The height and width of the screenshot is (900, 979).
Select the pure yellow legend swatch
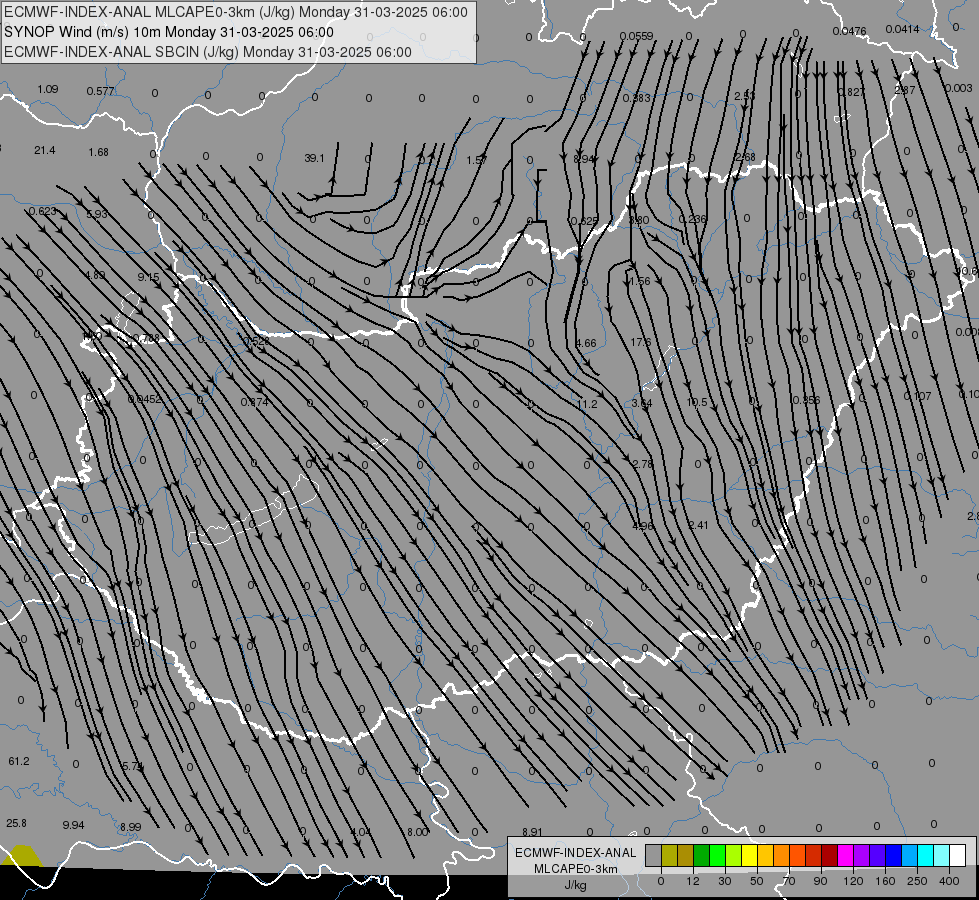click(749, 855)
